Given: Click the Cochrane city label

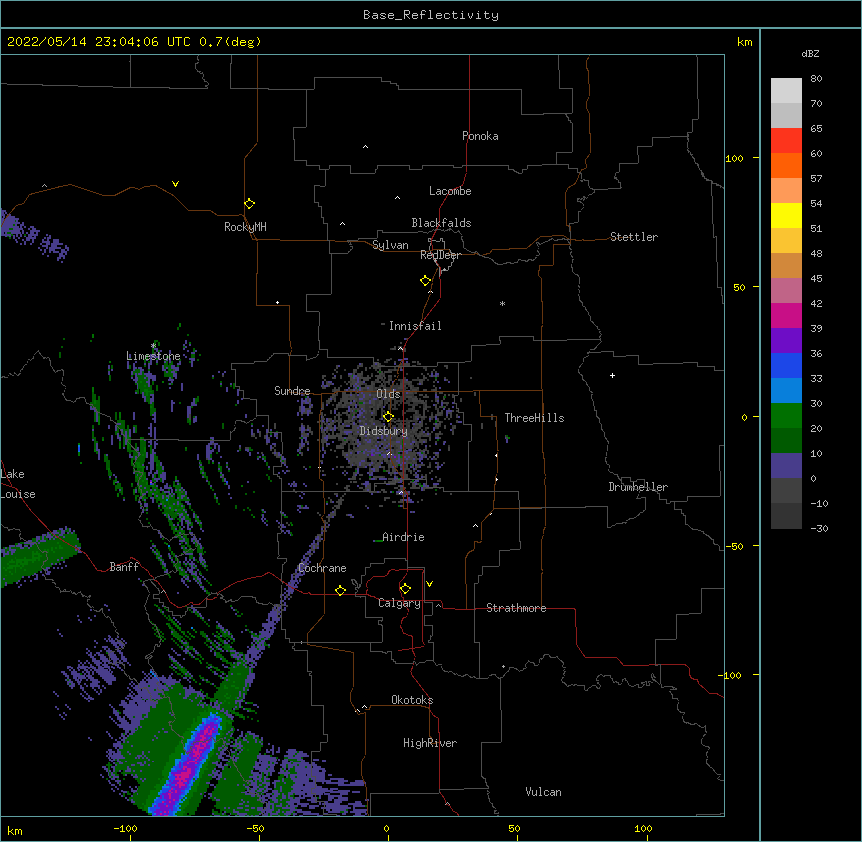Looking at the screenshot, I should point(322,568).
